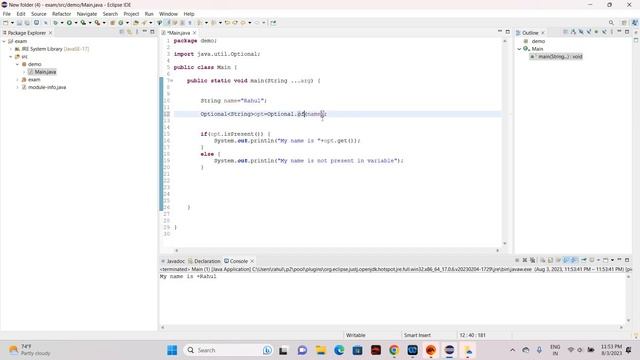This screenshot has height=360, width=640.
Task: Close the Main.java editor tab
Action: (x=195, y=33)
